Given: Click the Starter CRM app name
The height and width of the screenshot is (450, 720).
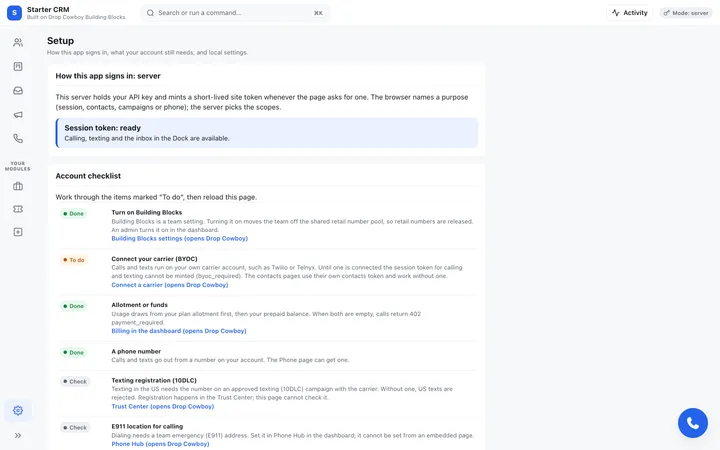Looking at the screenshot, I should [48, 9].
